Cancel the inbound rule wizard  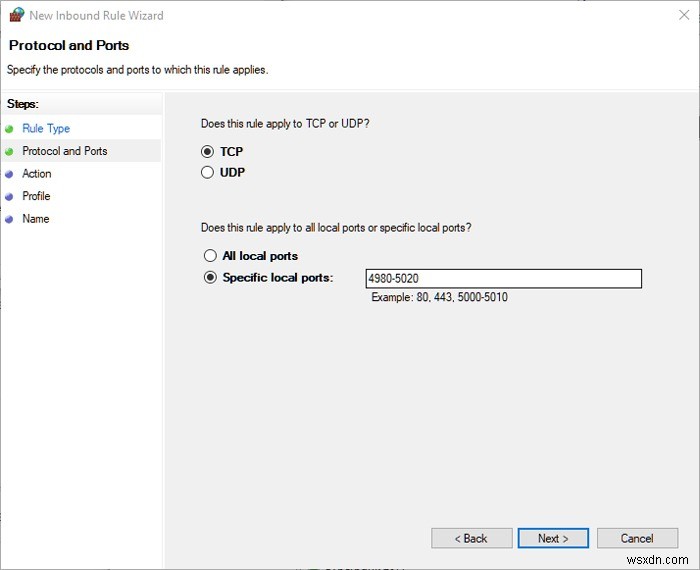pyautogui.click(x=637, y=538)
